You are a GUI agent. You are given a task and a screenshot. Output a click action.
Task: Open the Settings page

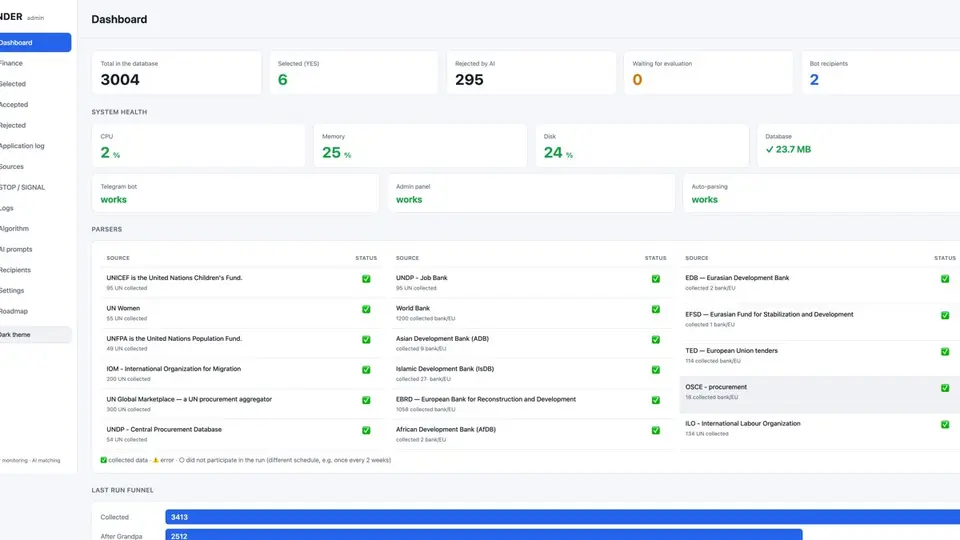[x=12, y=291]
